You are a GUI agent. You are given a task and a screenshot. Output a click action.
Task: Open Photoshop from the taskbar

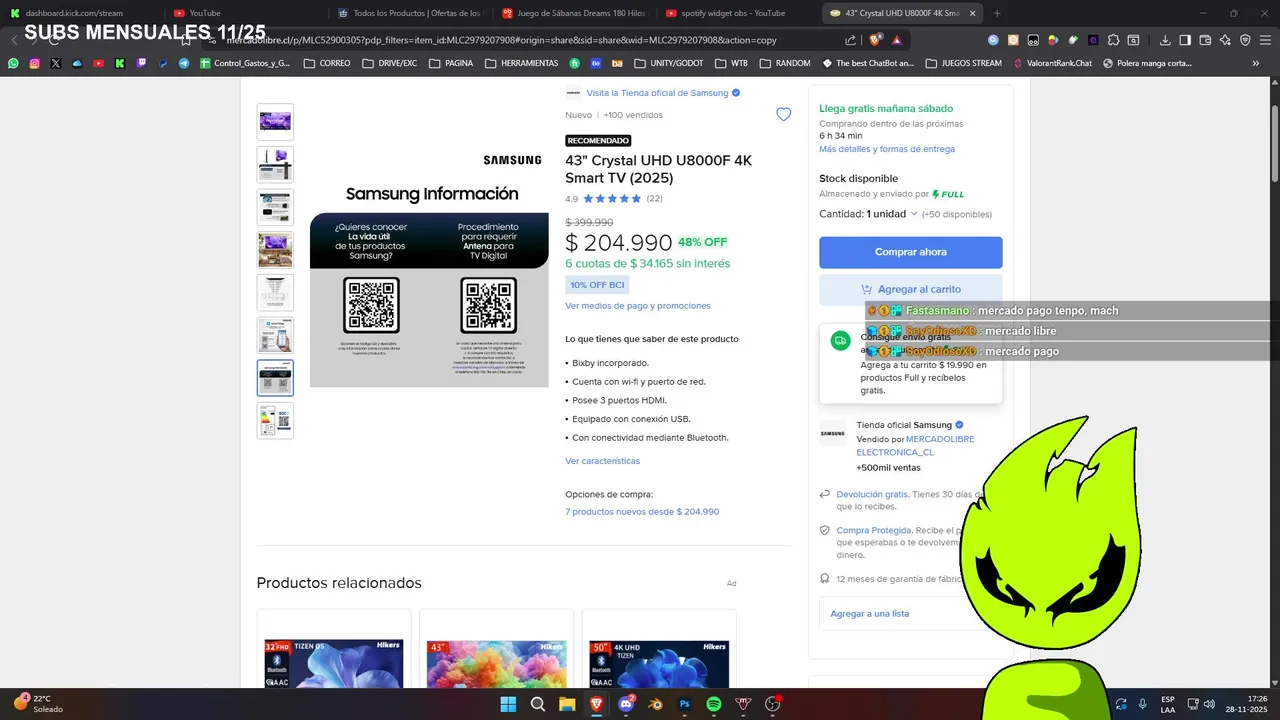click(x=685, y=704)
